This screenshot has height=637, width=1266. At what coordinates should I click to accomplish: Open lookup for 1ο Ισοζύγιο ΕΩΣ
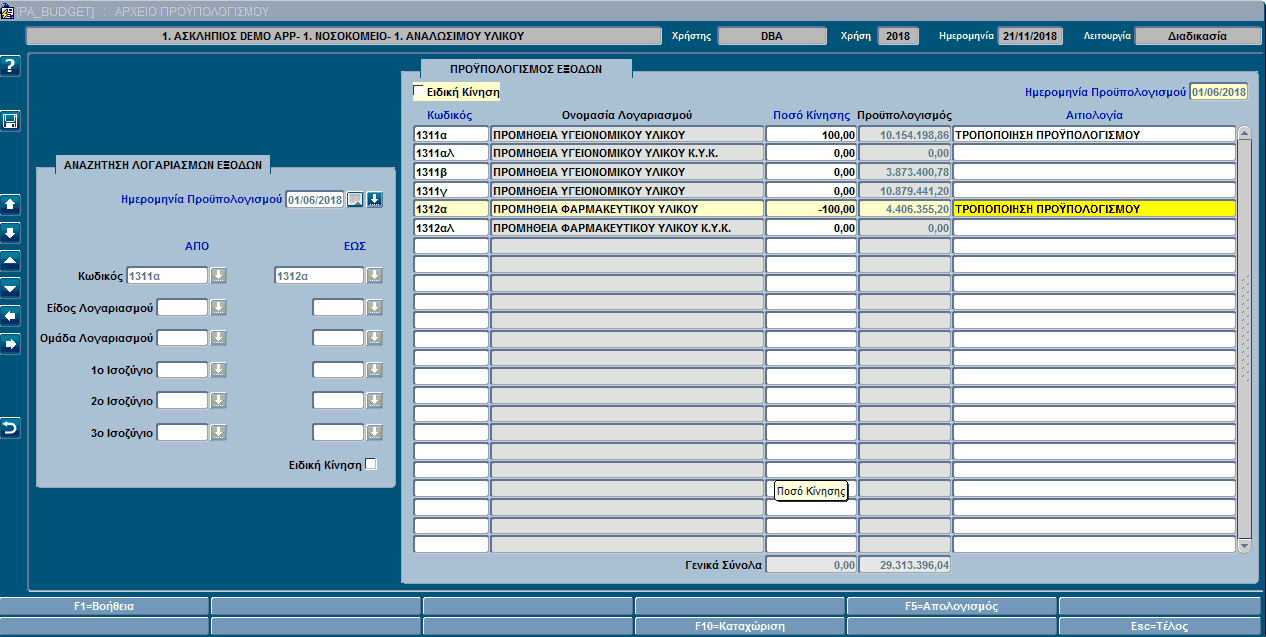pyautogui.click(x=374, y=370)
